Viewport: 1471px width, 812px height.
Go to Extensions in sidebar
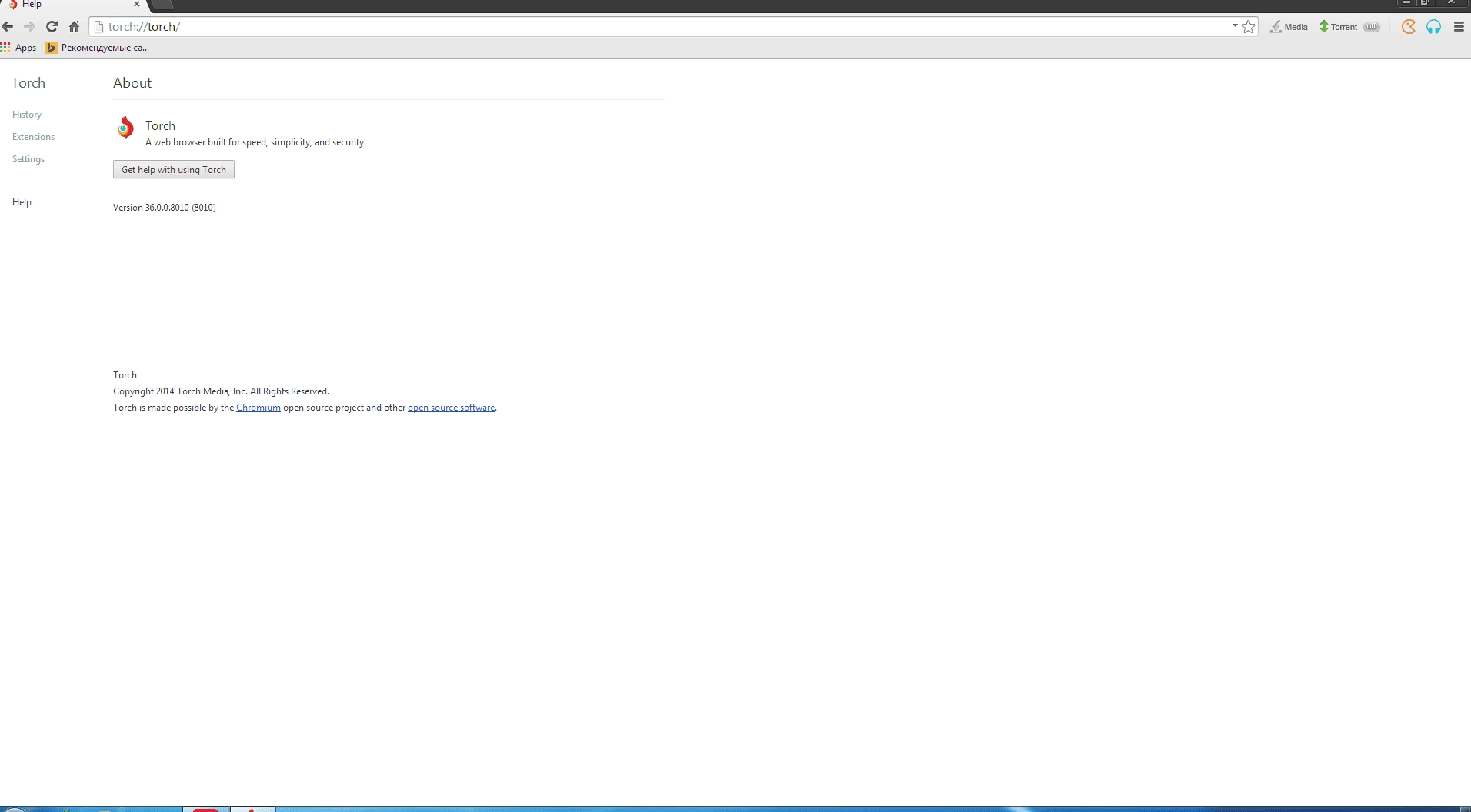[x=33, y=137]
